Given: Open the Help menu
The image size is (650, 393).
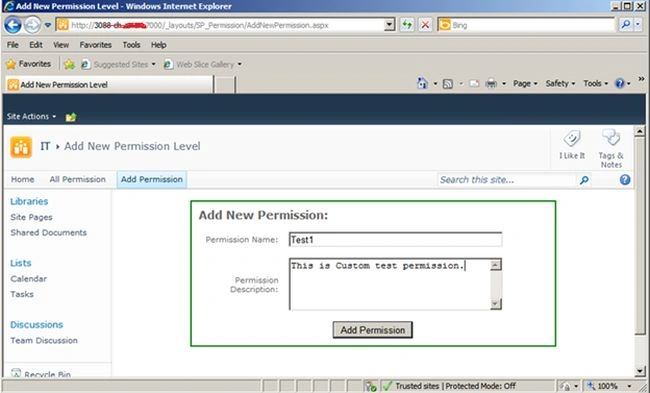Looking at the screenshot, I should point(158,45).
